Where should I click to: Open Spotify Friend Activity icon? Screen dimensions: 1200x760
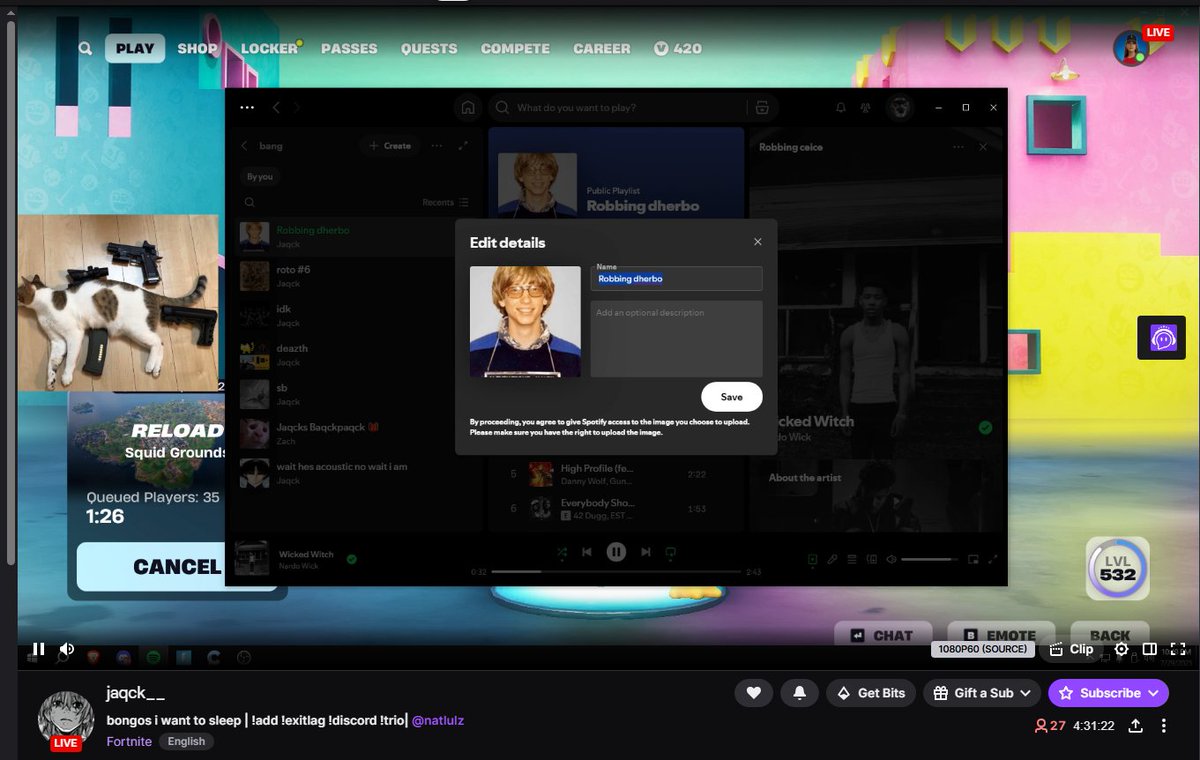866,108
